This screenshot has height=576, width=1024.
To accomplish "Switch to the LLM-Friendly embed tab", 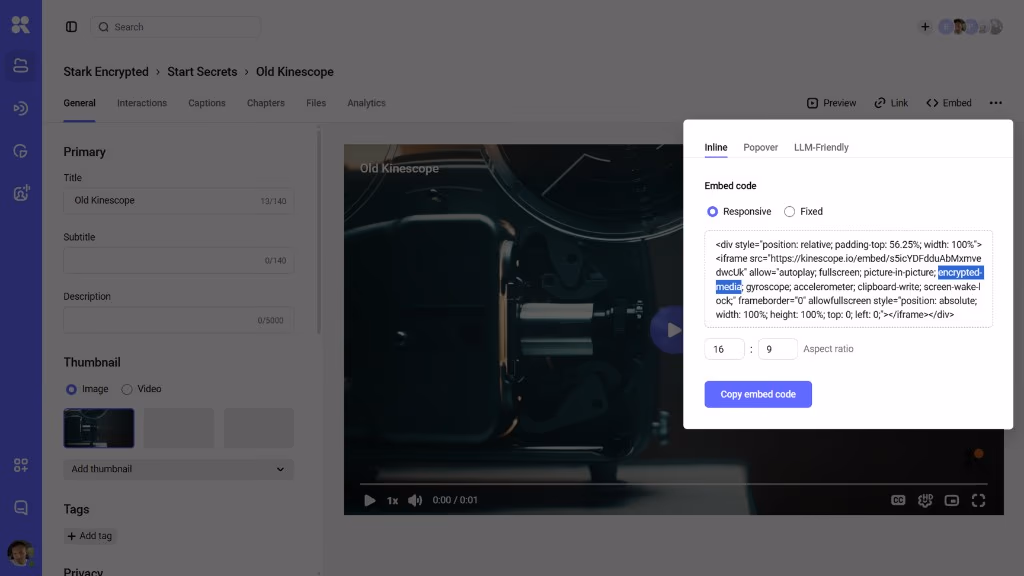I will [821, 148].
